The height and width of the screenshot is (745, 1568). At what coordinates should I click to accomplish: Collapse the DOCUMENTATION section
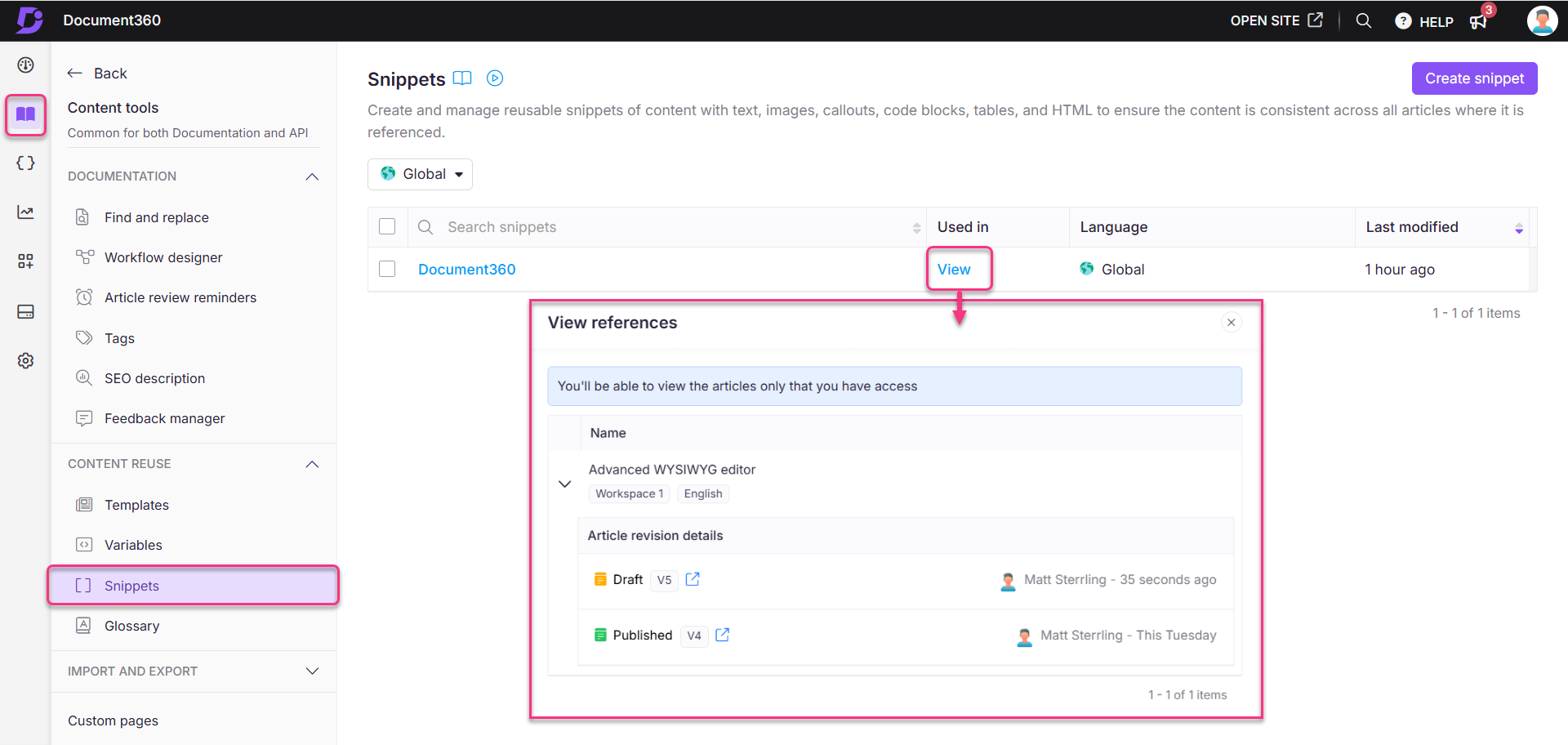[312, 176]
